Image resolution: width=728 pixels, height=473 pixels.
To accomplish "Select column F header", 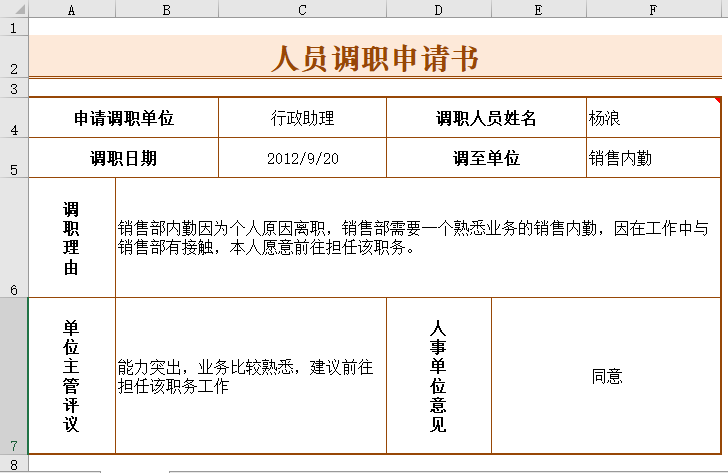I will 653,9.
